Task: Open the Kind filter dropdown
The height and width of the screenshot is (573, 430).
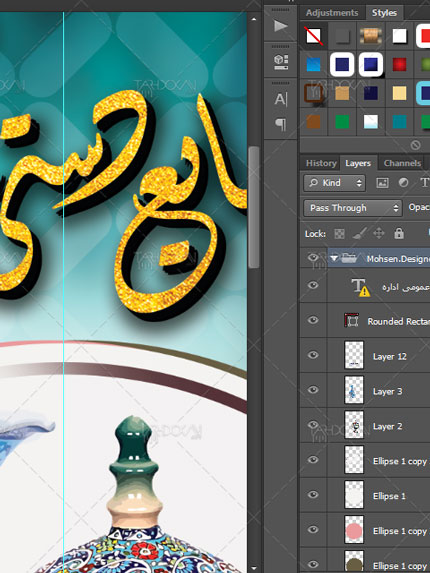Action: click(x=334, y=183)
